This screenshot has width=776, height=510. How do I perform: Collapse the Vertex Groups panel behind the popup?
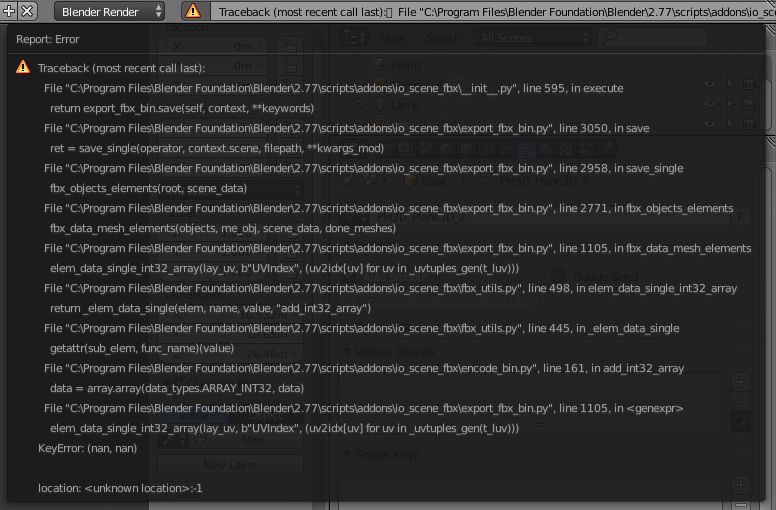(347, 352)
